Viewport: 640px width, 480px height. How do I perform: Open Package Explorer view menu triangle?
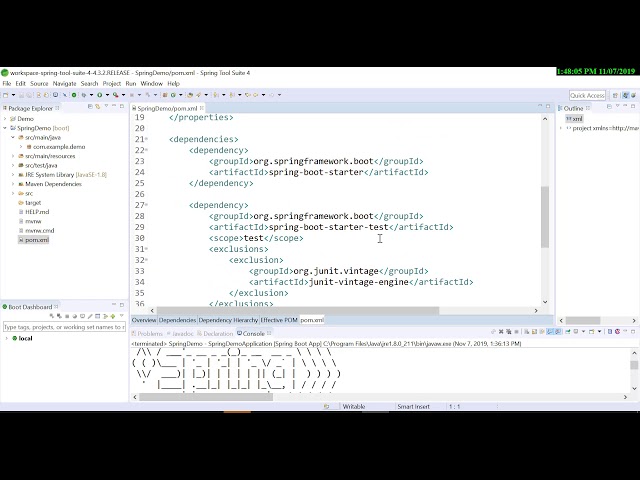coord(106,106)
